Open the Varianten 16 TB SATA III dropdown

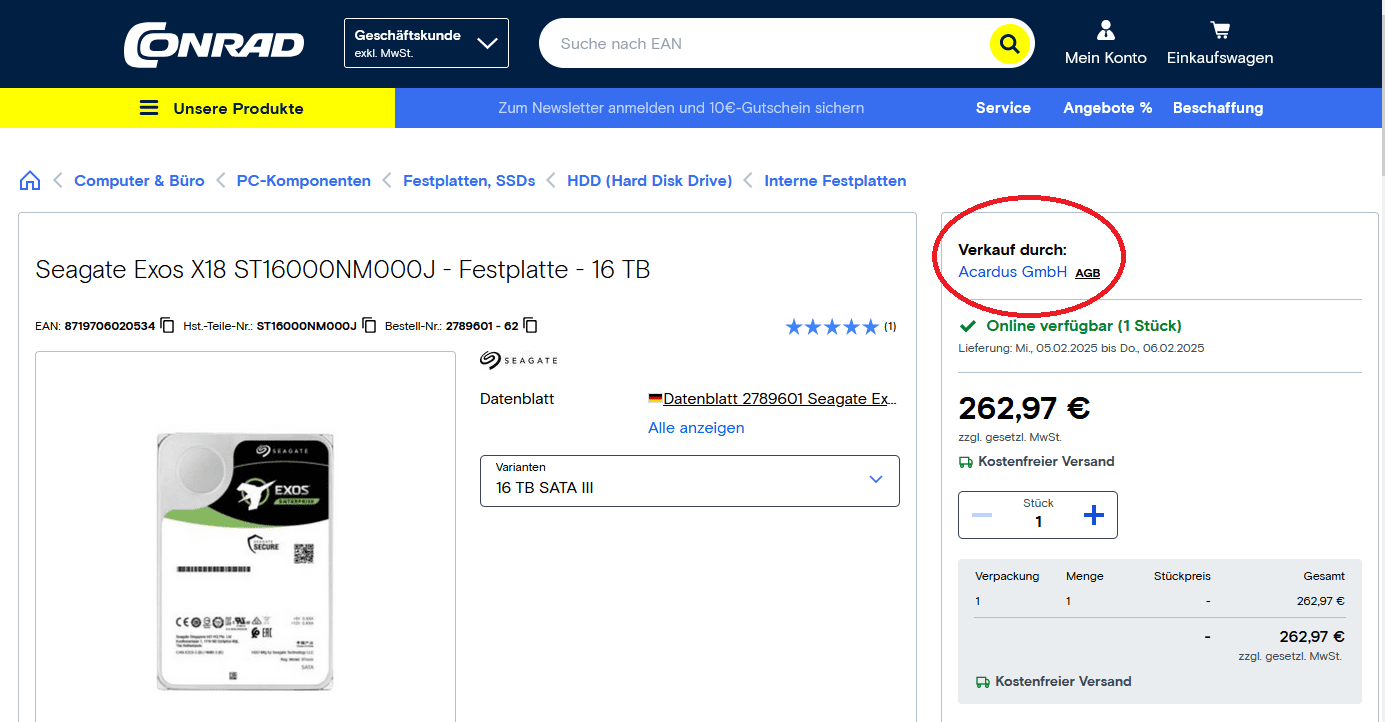click(690, 481)
